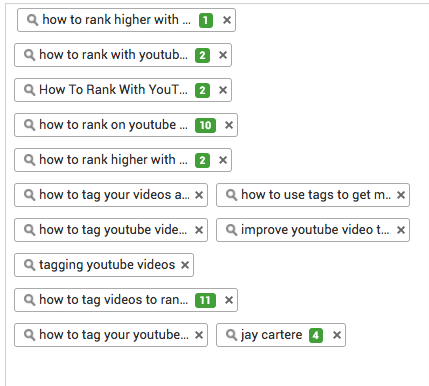Select the 'how to rank on youtube ...' text
The height and width of the screenshot is (386, 429).
click(x=113, y=125)
